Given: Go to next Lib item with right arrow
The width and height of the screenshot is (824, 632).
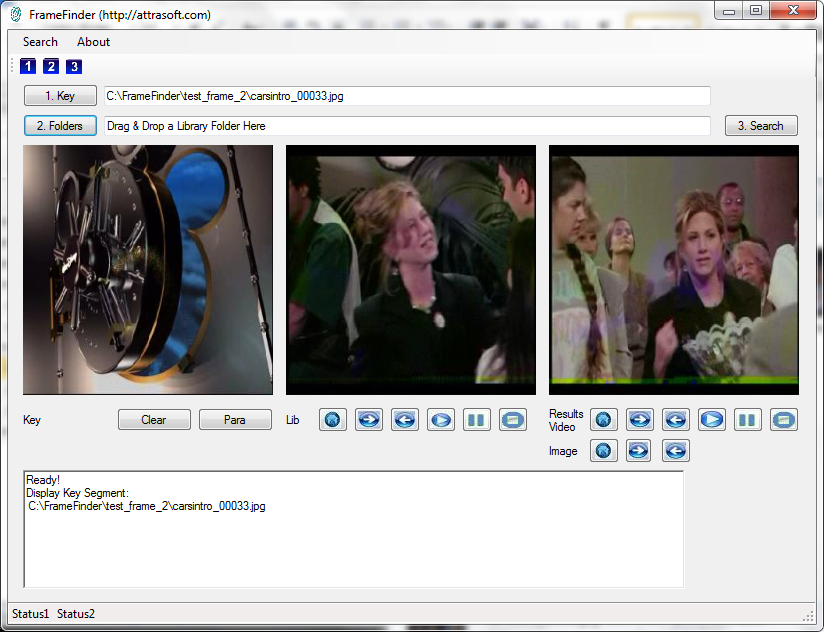Looking at the screenshot, I should tap(369, 420).
